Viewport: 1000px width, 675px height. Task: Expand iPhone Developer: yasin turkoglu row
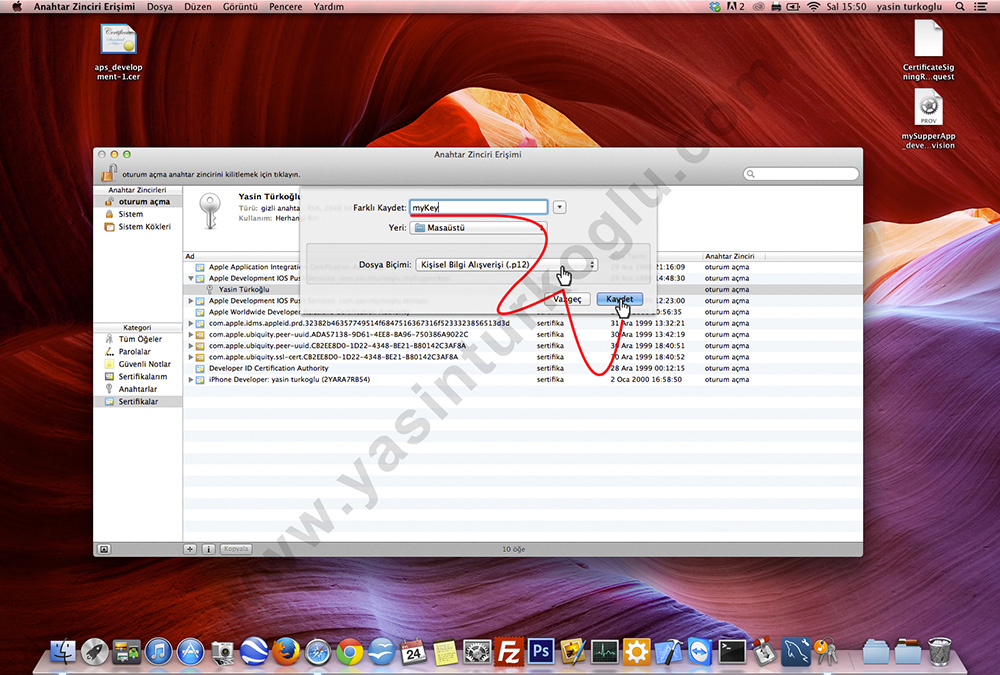click(191, 380)
